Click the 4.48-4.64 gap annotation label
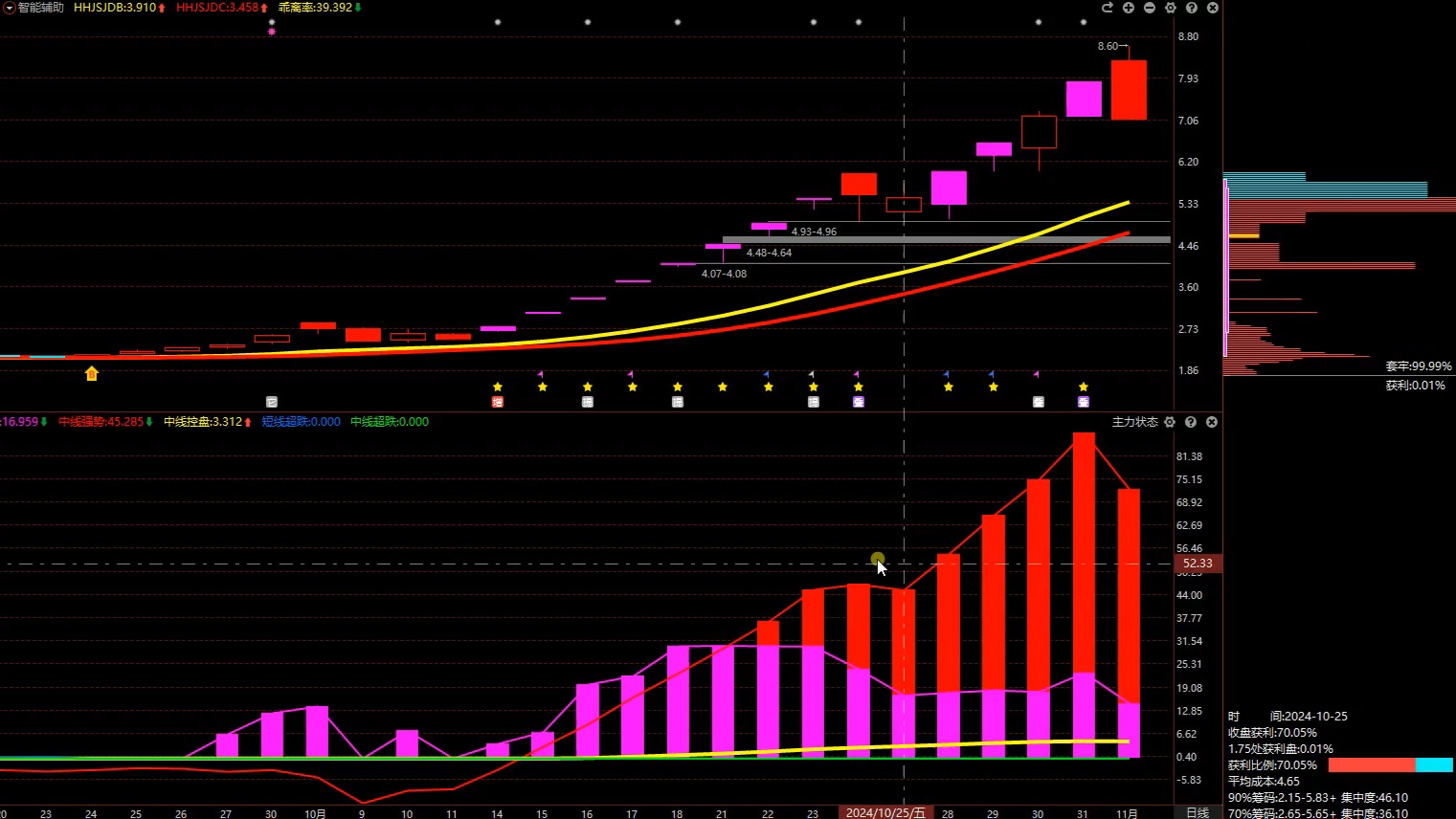 click(769, 253)
